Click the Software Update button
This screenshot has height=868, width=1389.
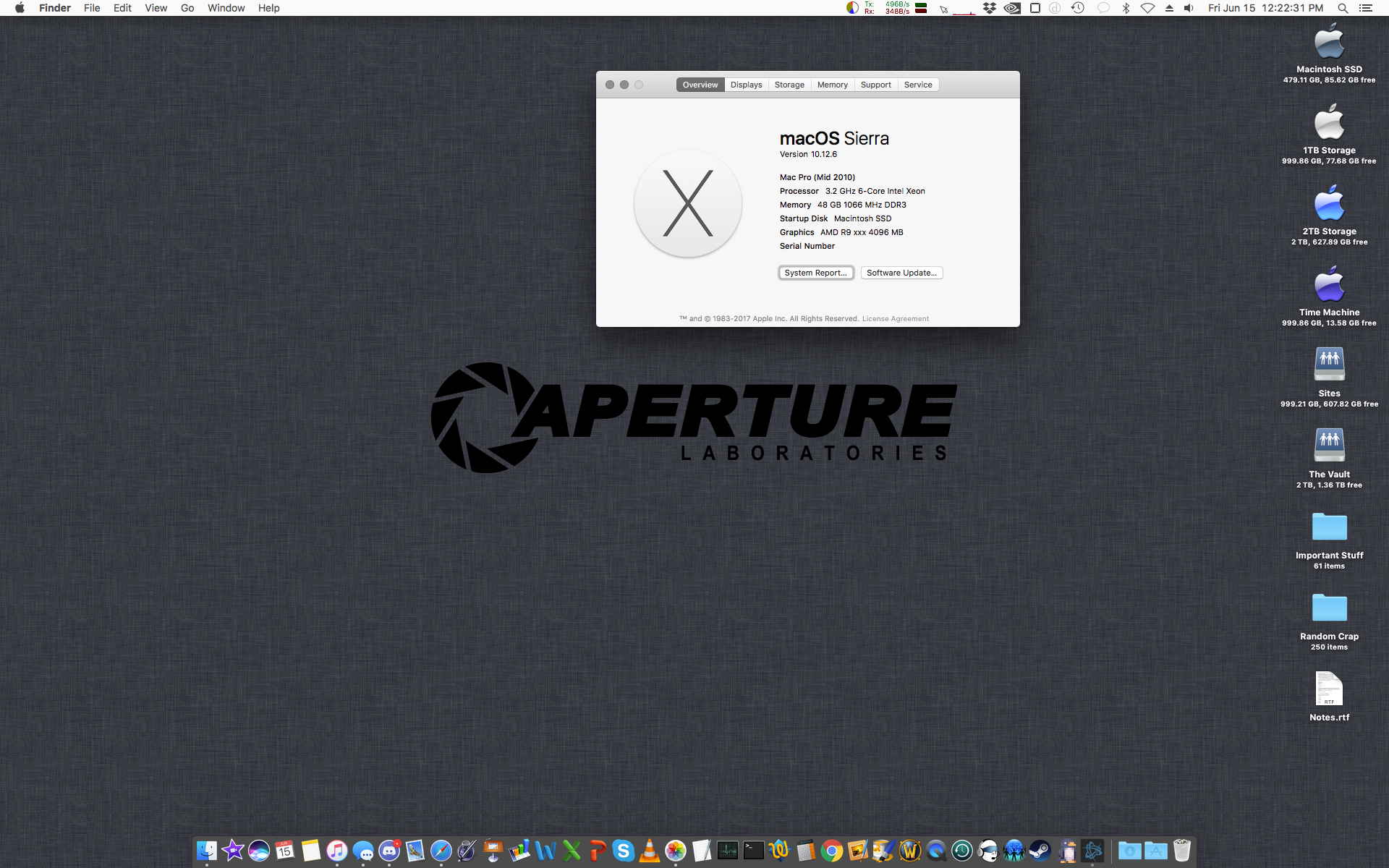click(901, 273)
